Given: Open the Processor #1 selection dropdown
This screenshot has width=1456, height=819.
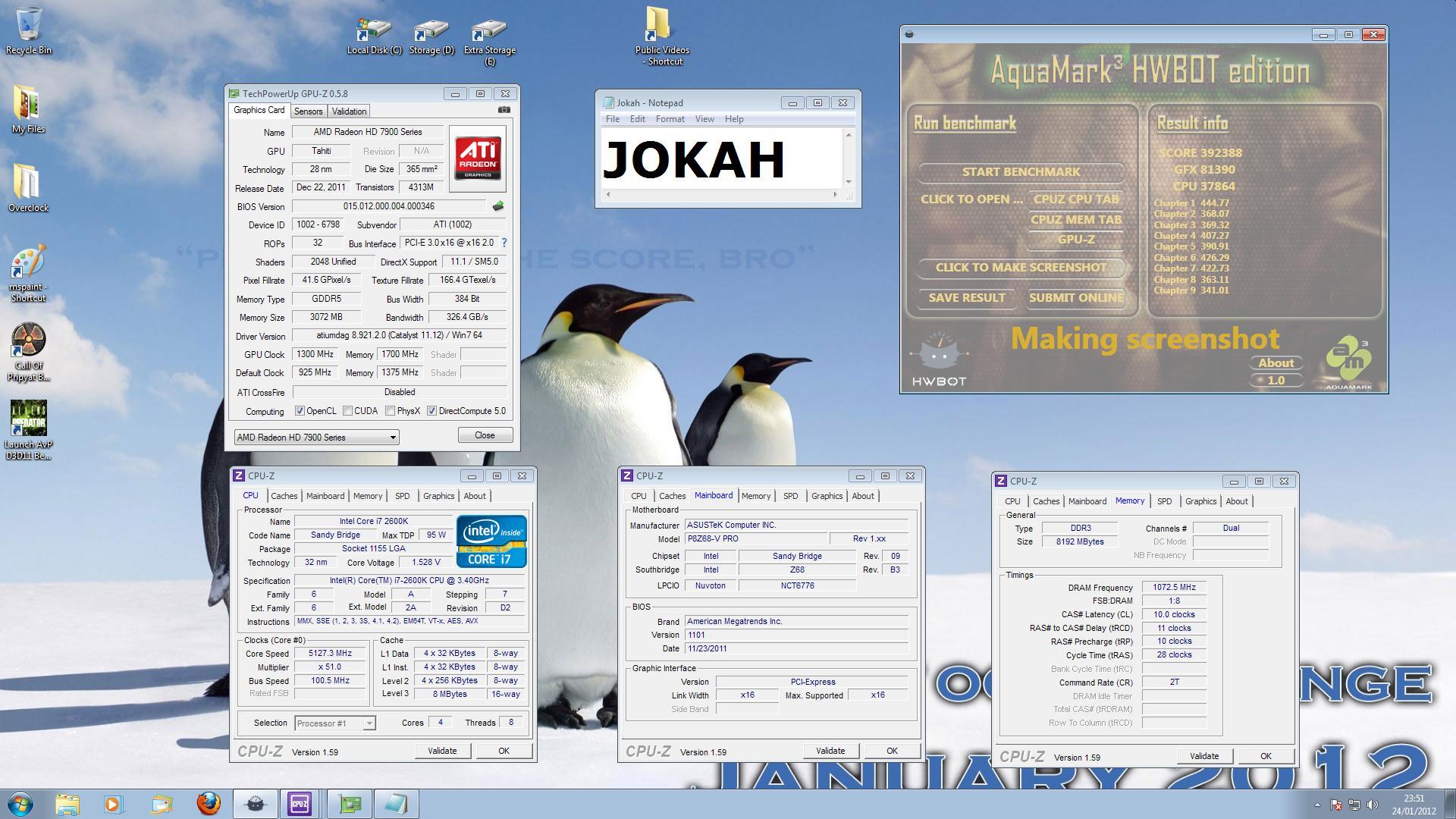Looking at the screenshot, I should [x=334, y=723].
